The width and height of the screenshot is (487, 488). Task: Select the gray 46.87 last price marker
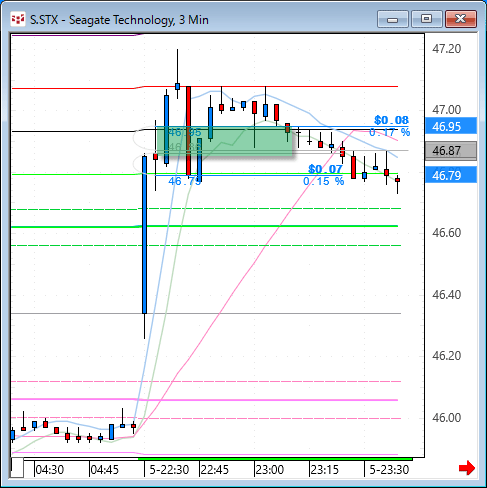pos(451,151)
